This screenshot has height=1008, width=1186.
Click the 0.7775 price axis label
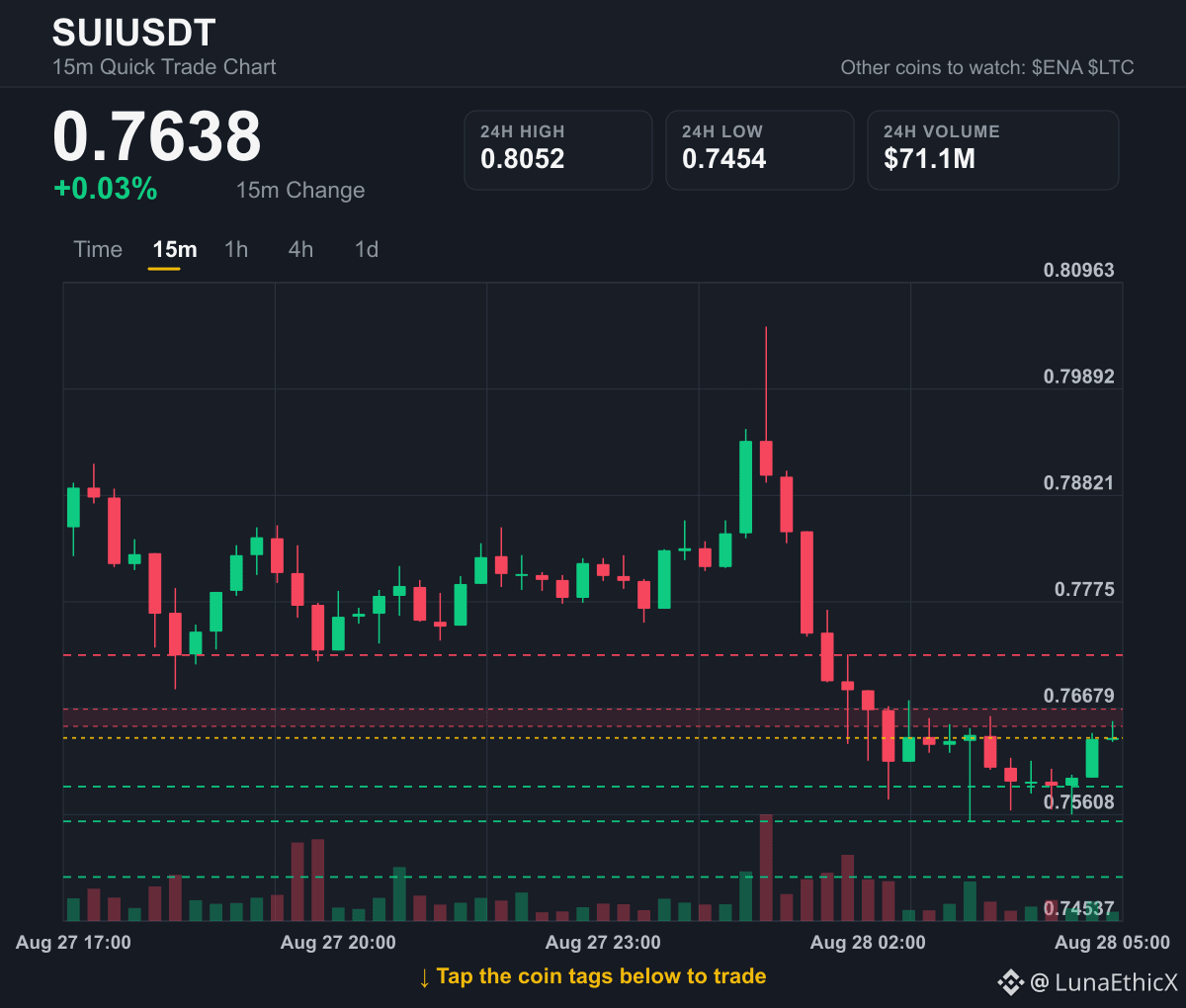[x=1084, y=590]
